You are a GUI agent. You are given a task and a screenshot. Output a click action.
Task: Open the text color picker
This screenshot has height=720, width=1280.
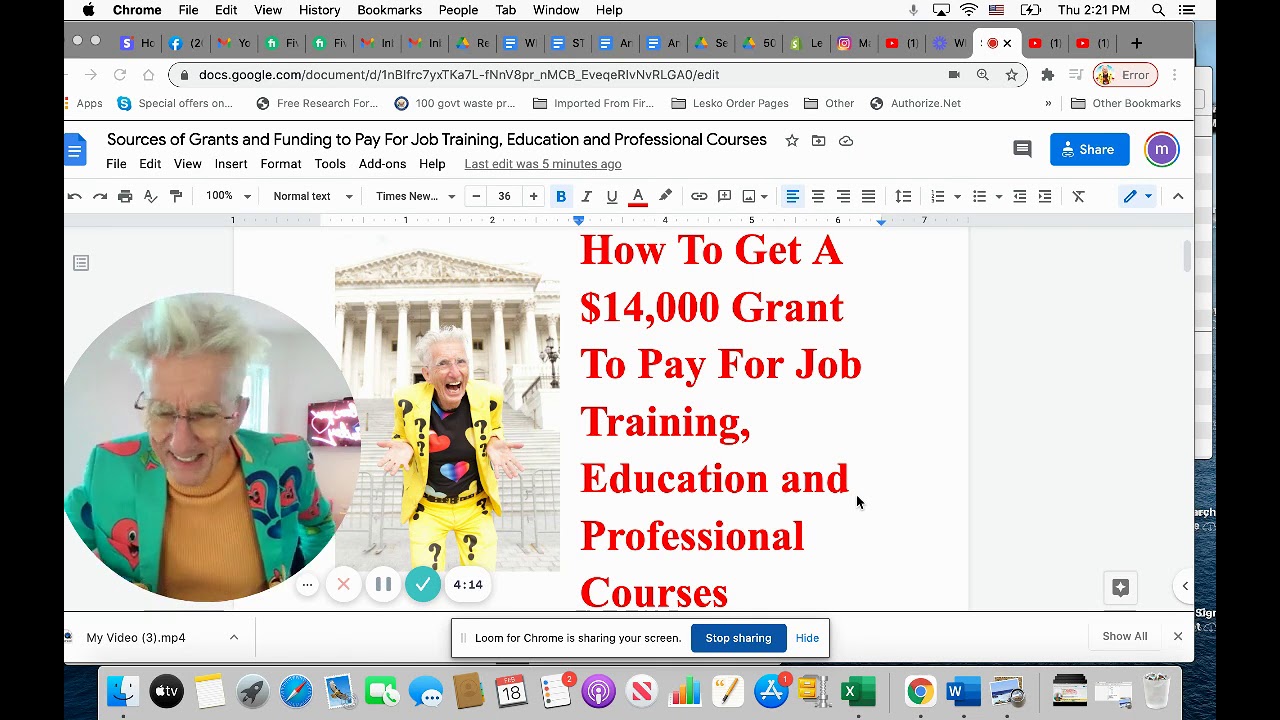point(638,196)
